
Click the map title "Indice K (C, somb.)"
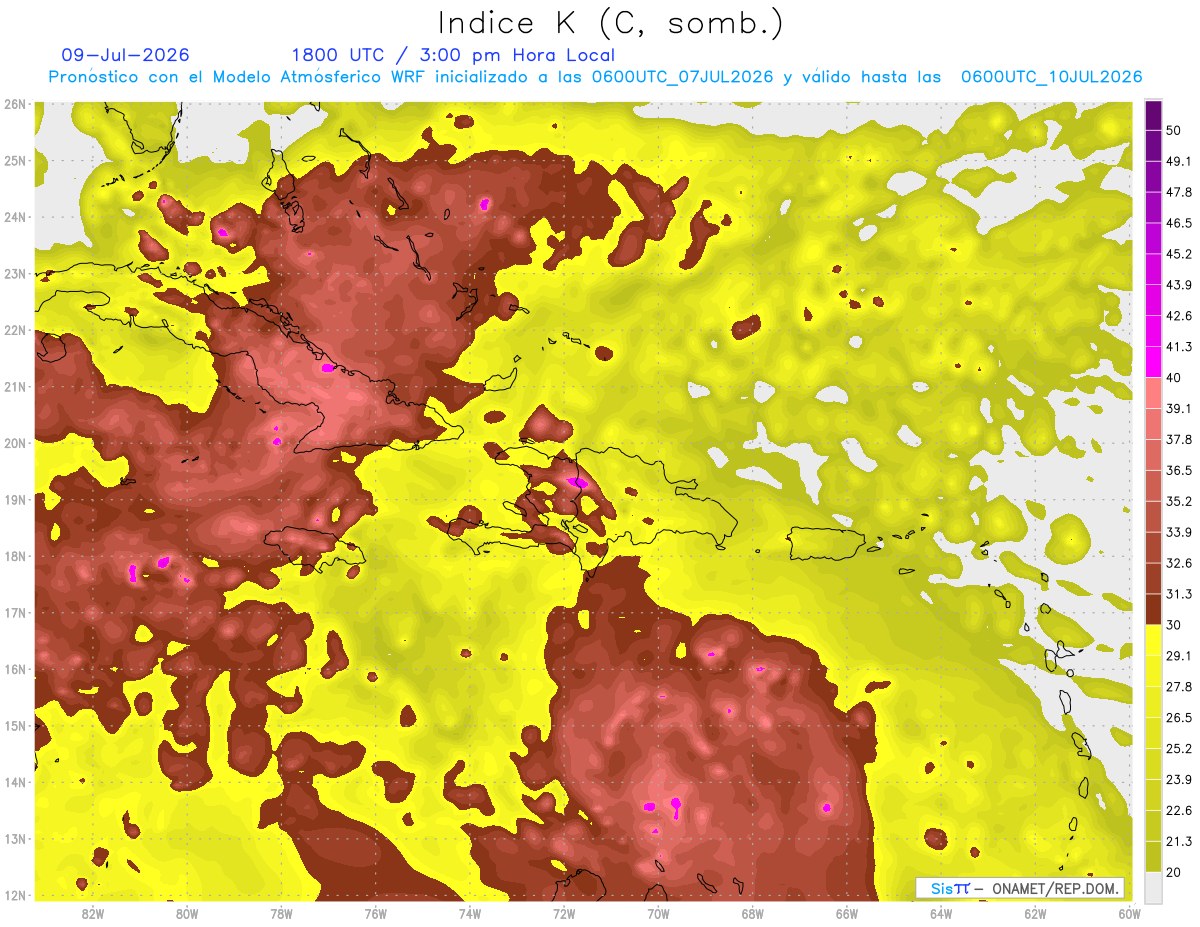pos(611,23)
